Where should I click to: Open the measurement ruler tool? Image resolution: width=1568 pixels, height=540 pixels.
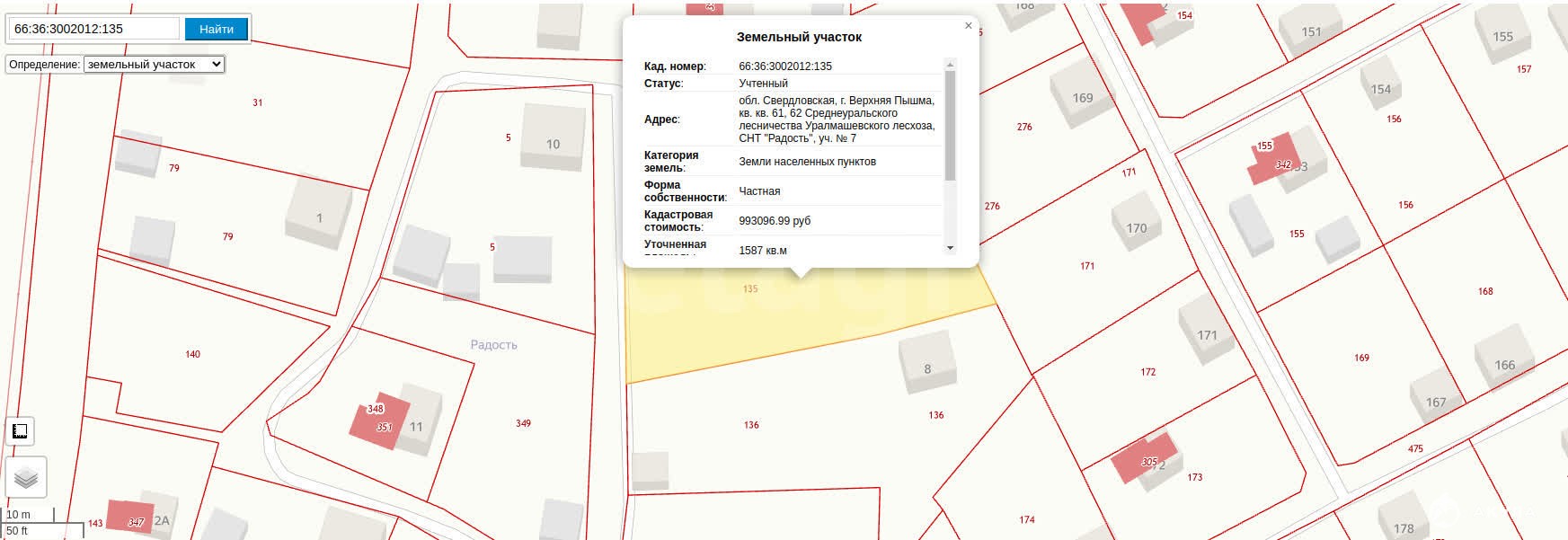20,431
